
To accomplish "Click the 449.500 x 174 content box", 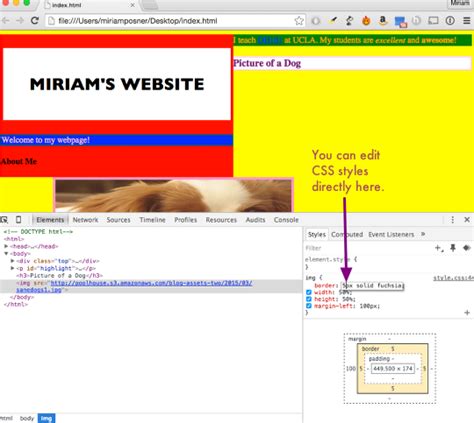I will pos(393,369).
